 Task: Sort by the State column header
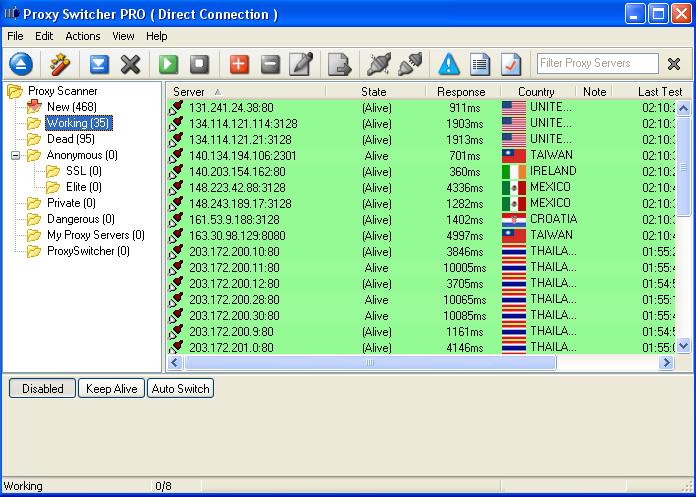click(376, 91)
